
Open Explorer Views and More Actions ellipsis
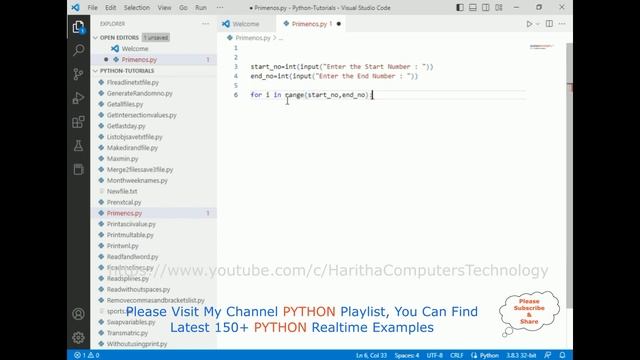(x=205, y=24)
